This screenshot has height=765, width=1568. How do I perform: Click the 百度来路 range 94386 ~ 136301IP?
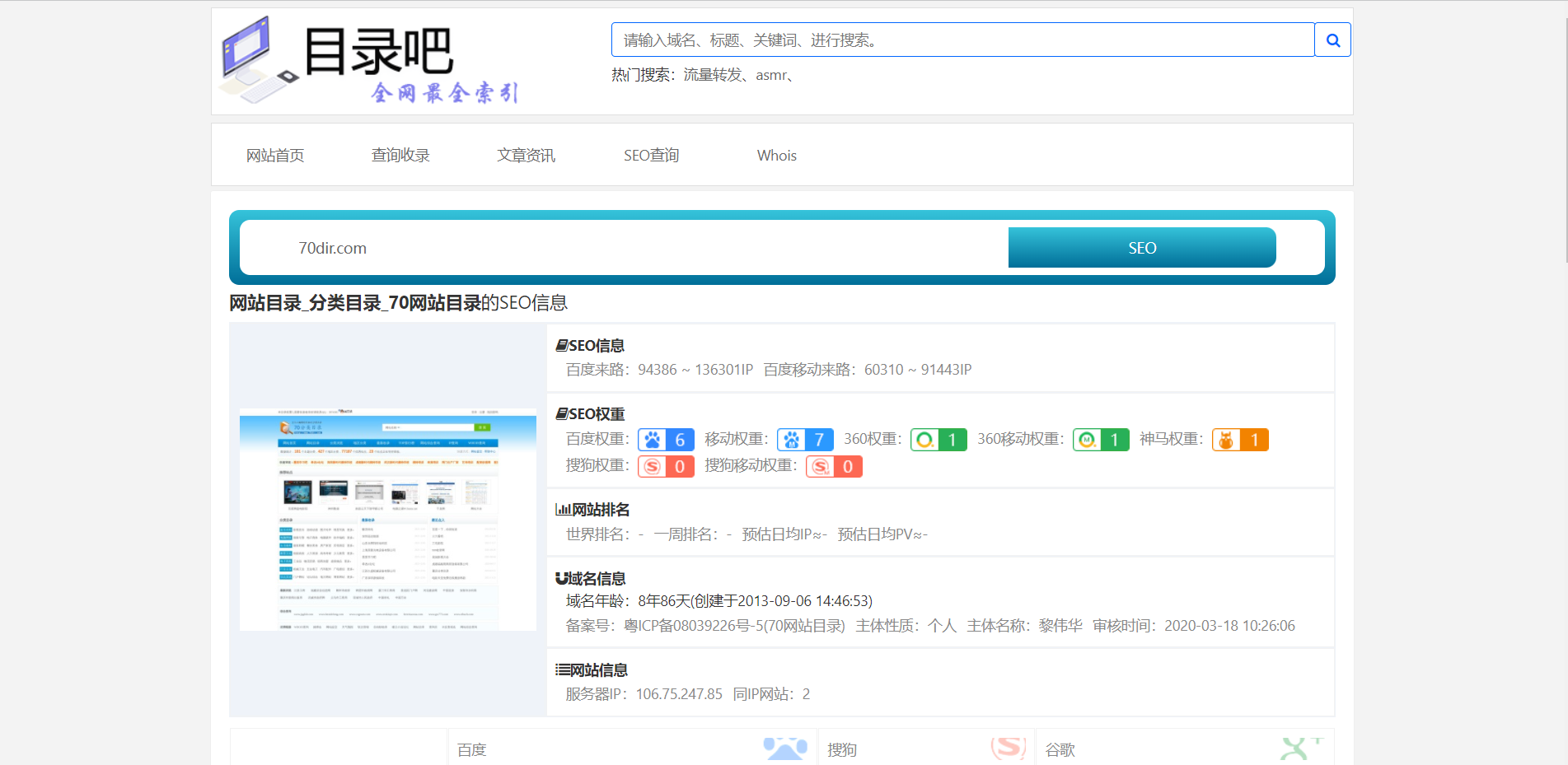(695, 370)
